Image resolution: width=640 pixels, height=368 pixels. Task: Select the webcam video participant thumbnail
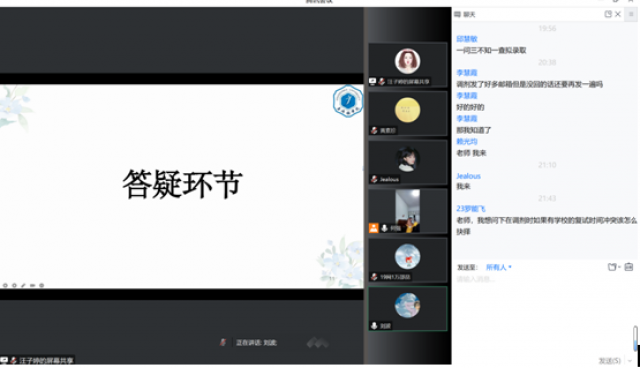click(x=407, y=211)
